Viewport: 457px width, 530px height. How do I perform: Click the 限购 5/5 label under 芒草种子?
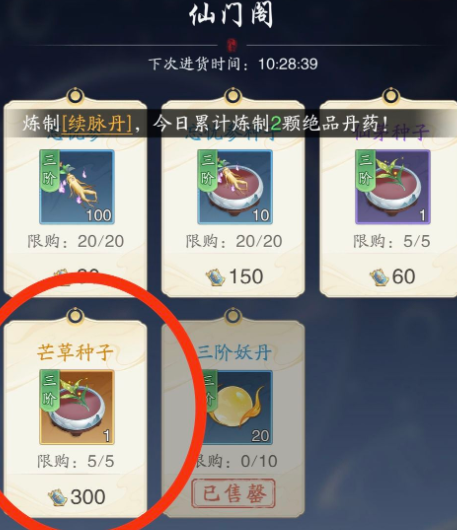click(76, 461)
